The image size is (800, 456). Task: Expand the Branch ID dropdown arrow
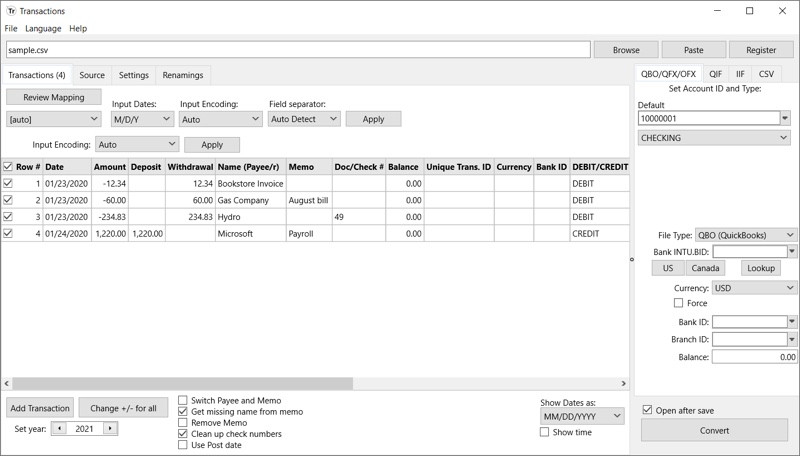(x=792, y=340)
